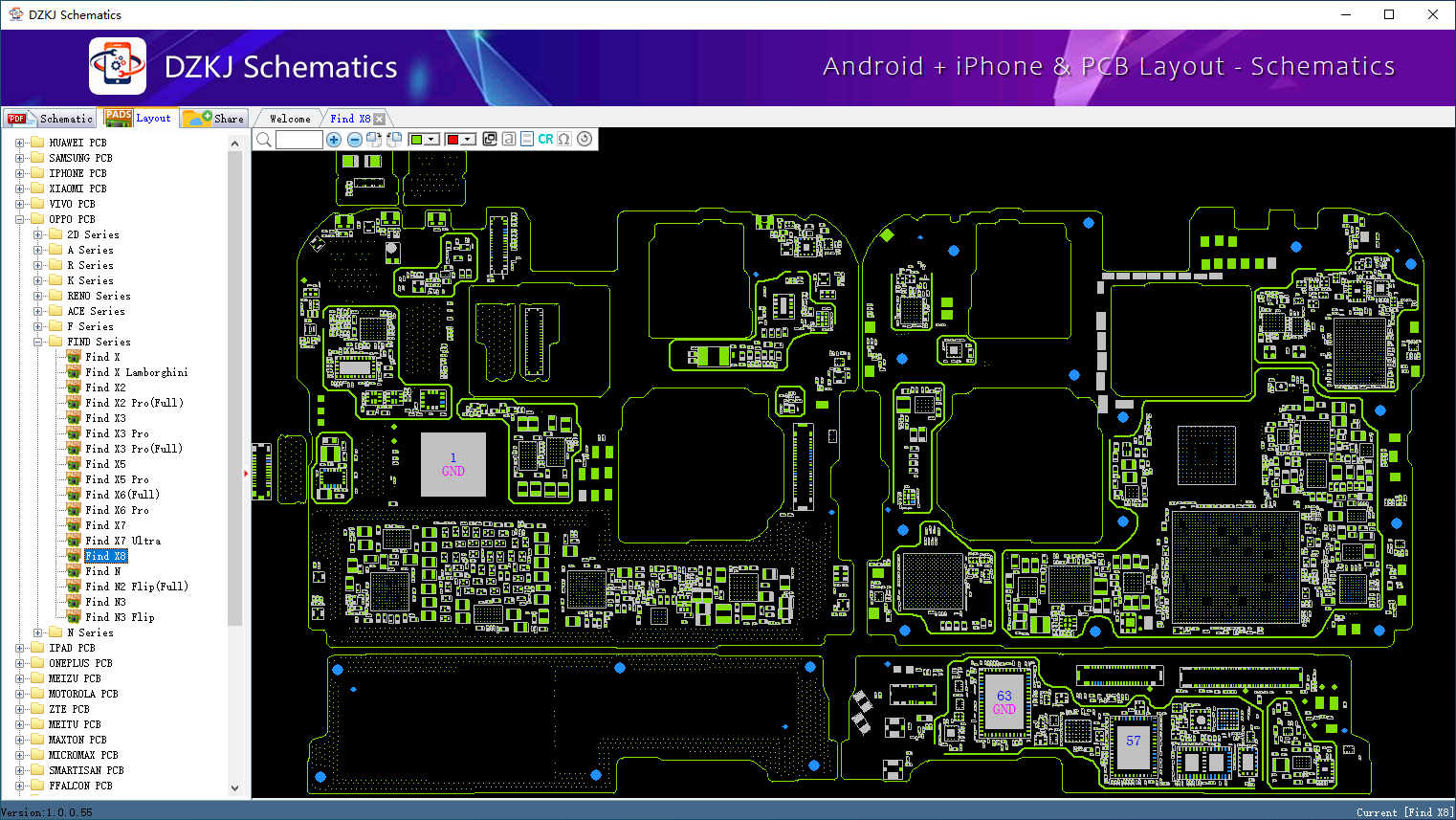Click the folder icon of ZTE PCB
1456x820 pixels.
(x=37, y=709)
